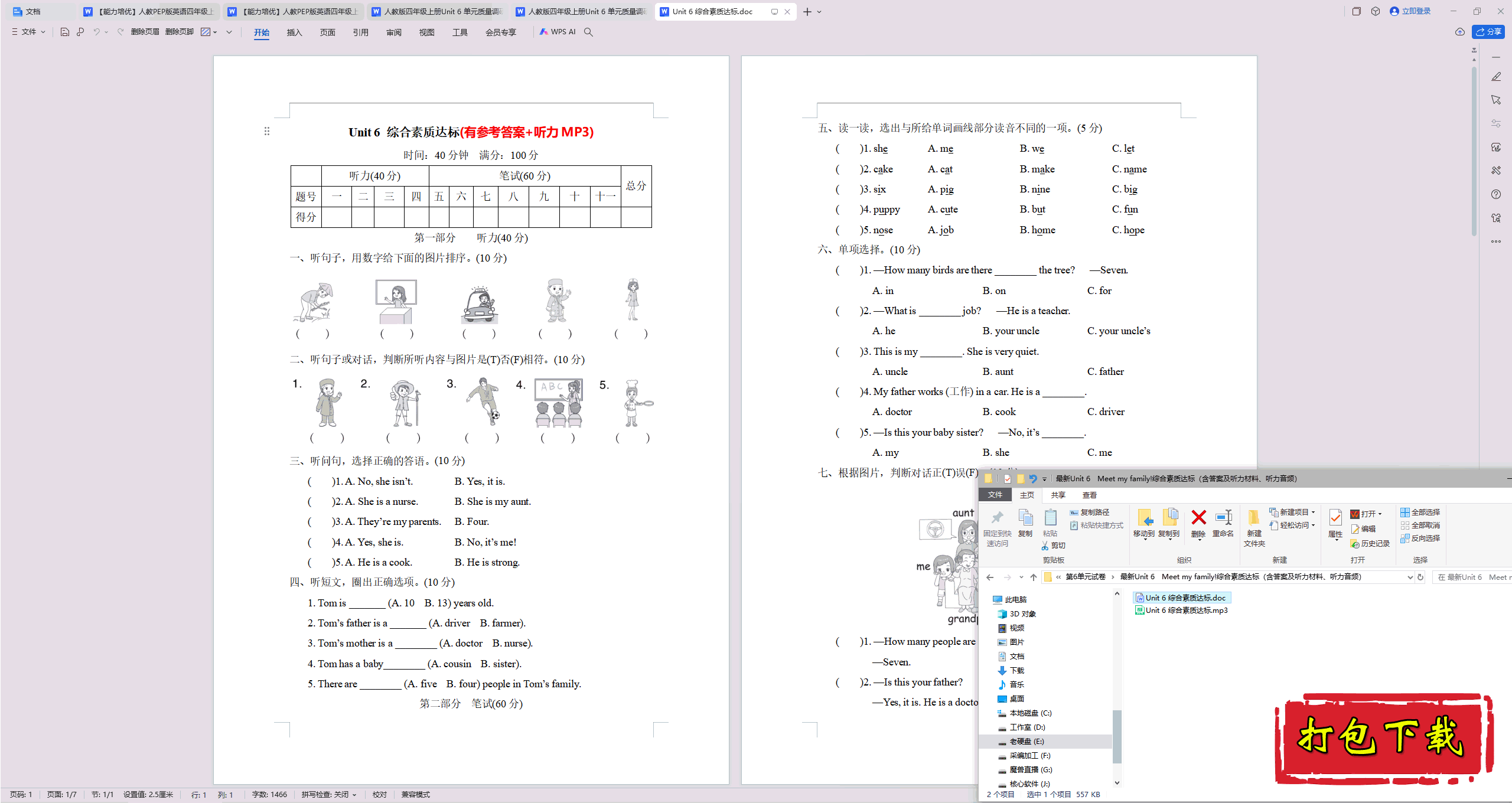Click the blue 分享 share button

pyautogui.click(x=1489, y=32)
